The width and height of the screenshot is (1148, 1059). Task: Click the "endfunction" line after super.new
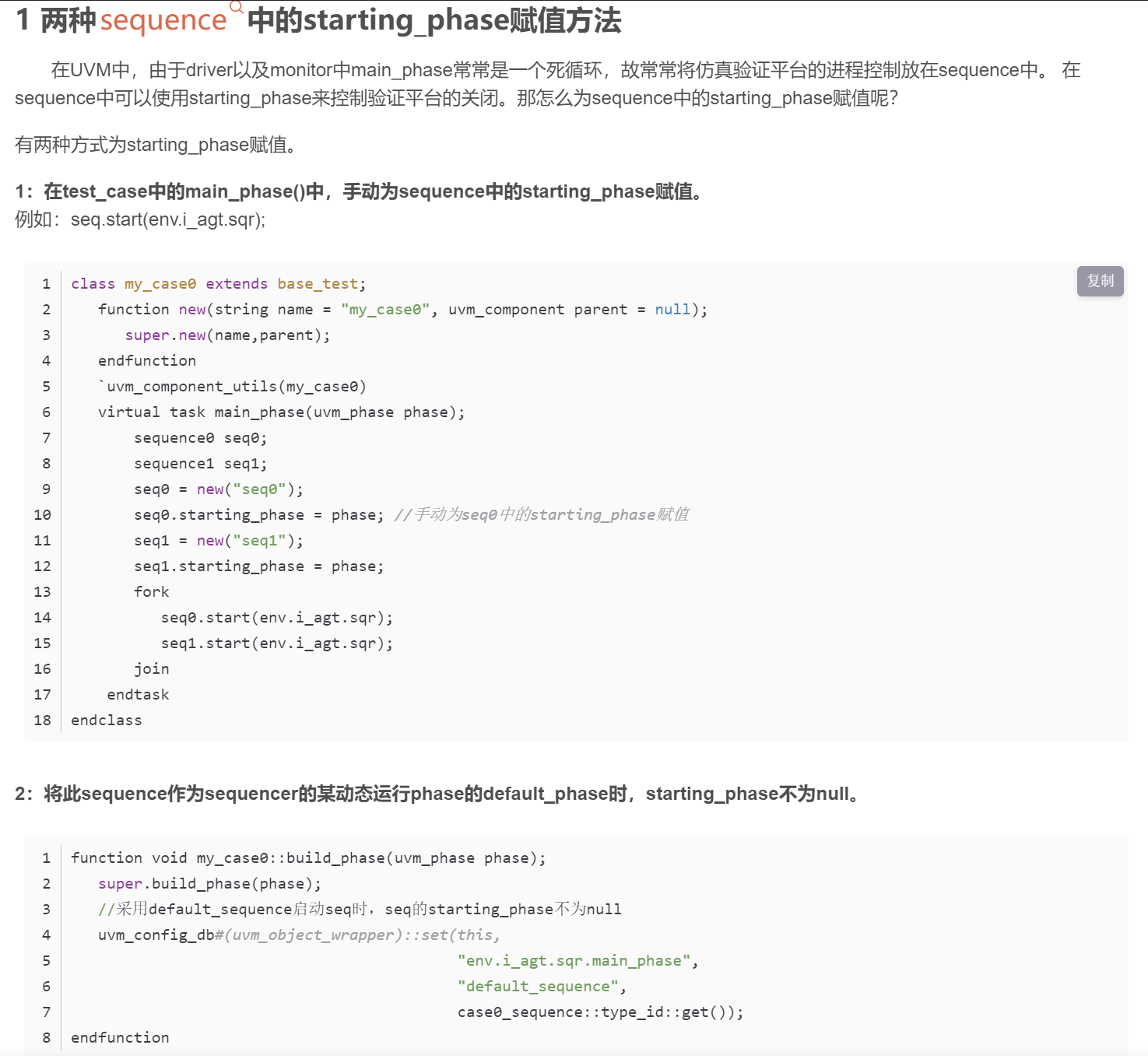click(x=147, y=361)
